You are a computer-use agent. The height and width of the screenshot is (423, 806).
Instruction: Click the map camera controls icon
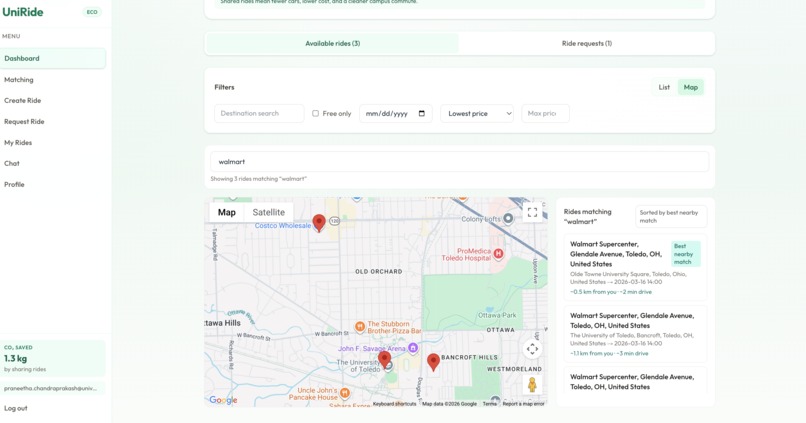pos(532,349)
